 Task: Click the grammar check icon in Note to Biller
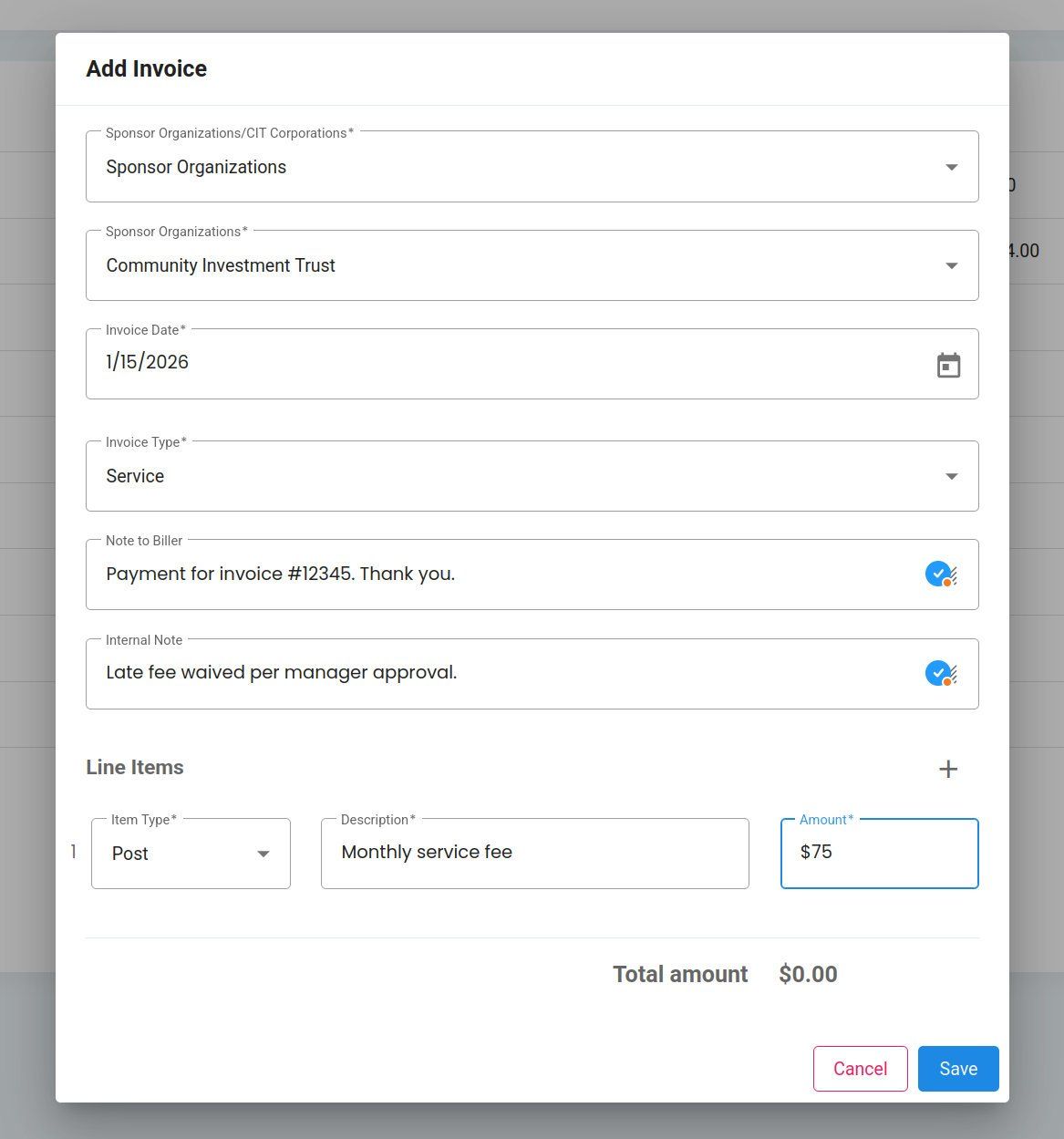pyautogui.click(x=940, y=575)
